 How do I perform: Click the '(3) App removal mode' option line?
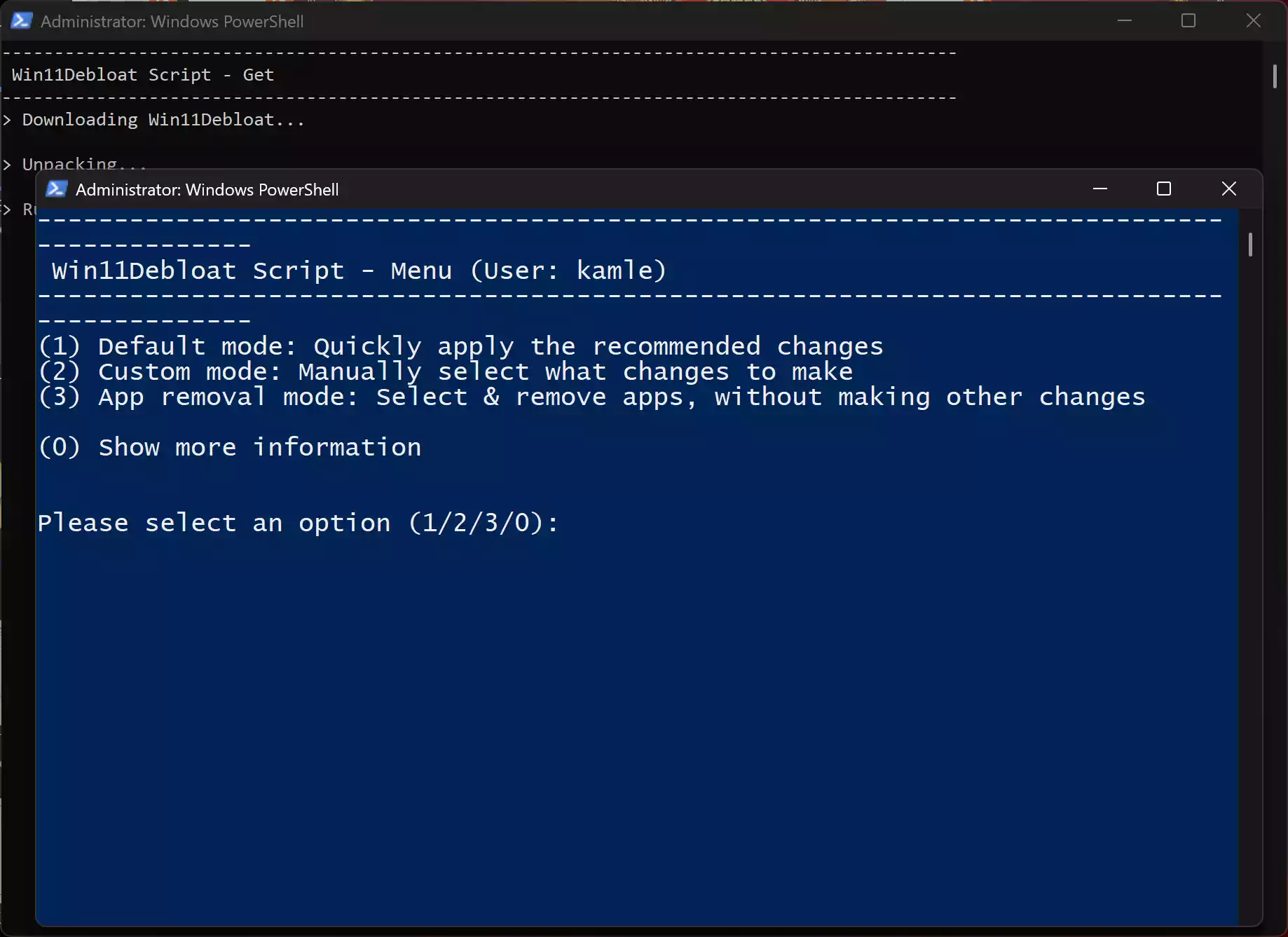tap(592, 397)
